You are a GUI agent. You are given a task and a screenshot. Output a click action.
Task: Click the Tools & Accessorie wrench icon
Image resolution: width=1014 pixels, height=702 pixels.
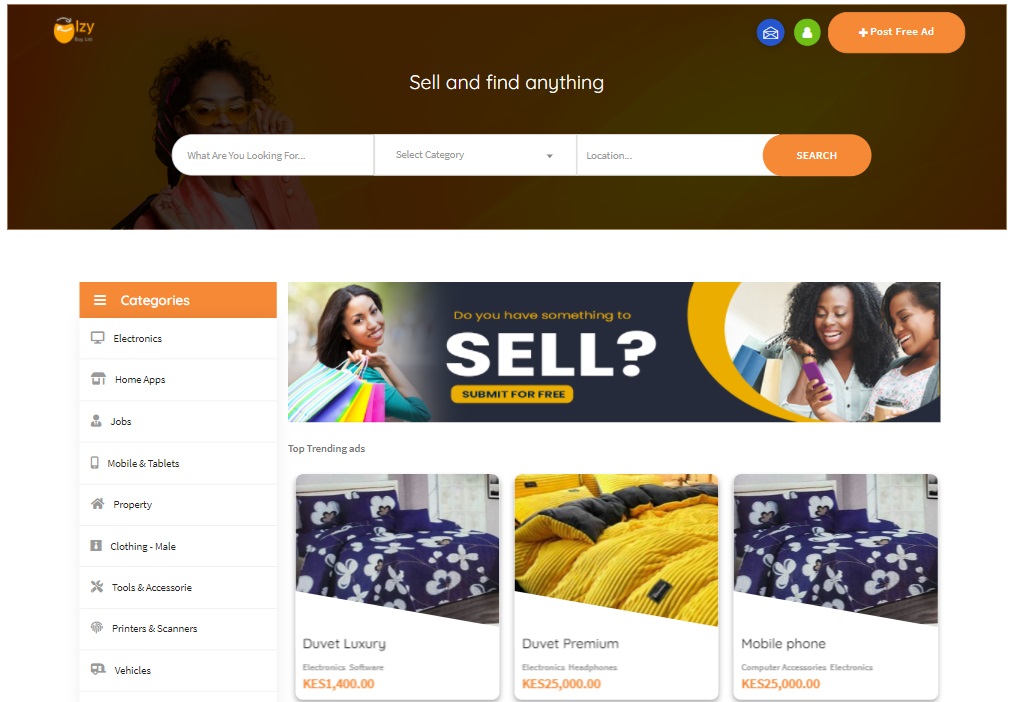point(97,587)
